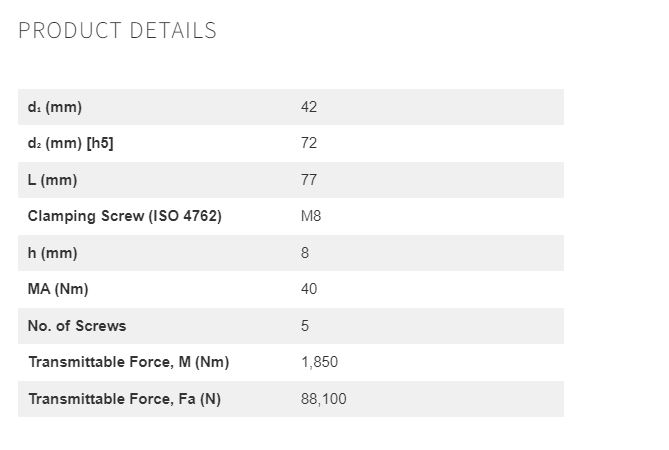Select the h (mm) row label

52,253
